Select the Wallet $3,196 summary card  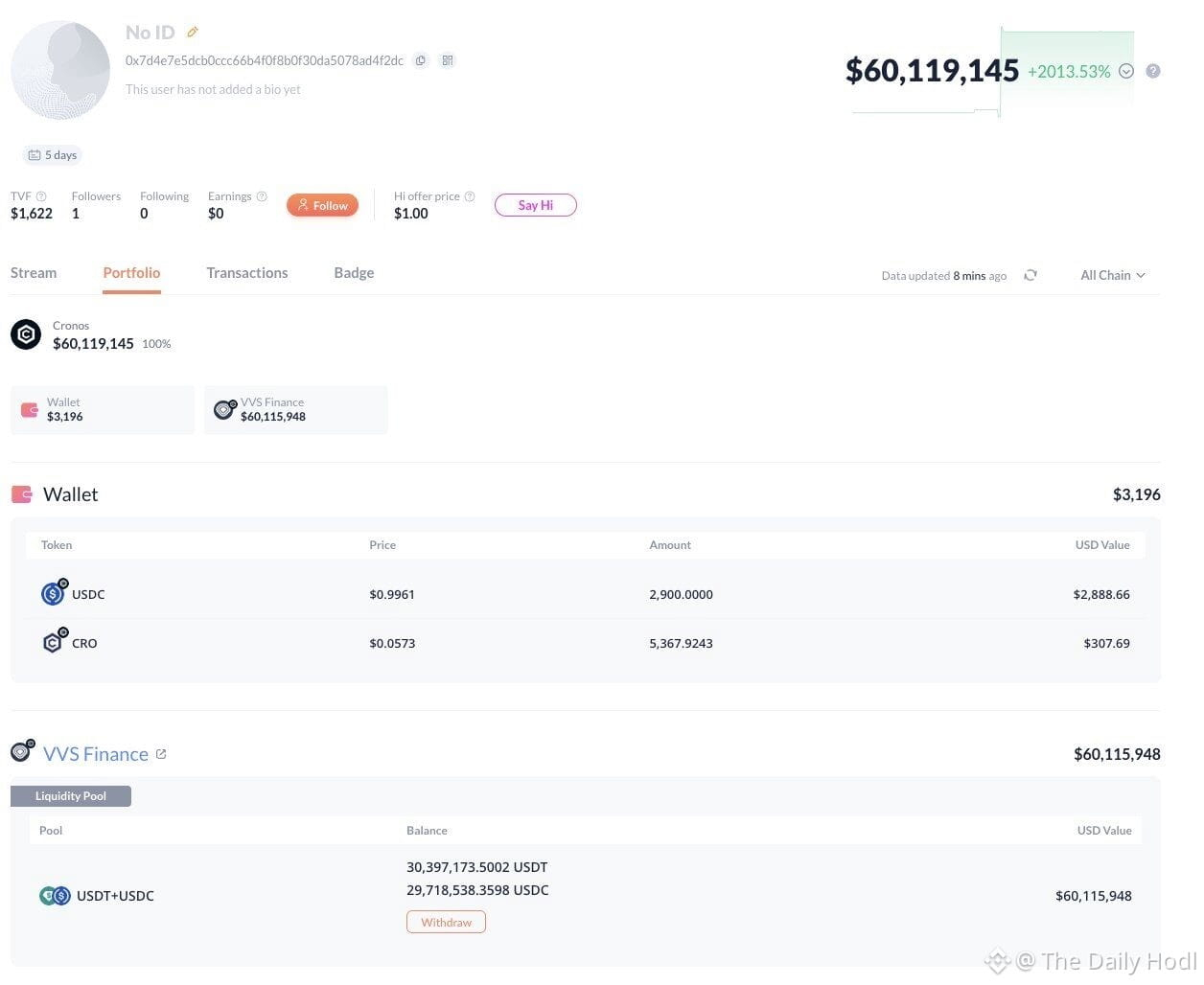pyautogui.click(x=103, y=410)
